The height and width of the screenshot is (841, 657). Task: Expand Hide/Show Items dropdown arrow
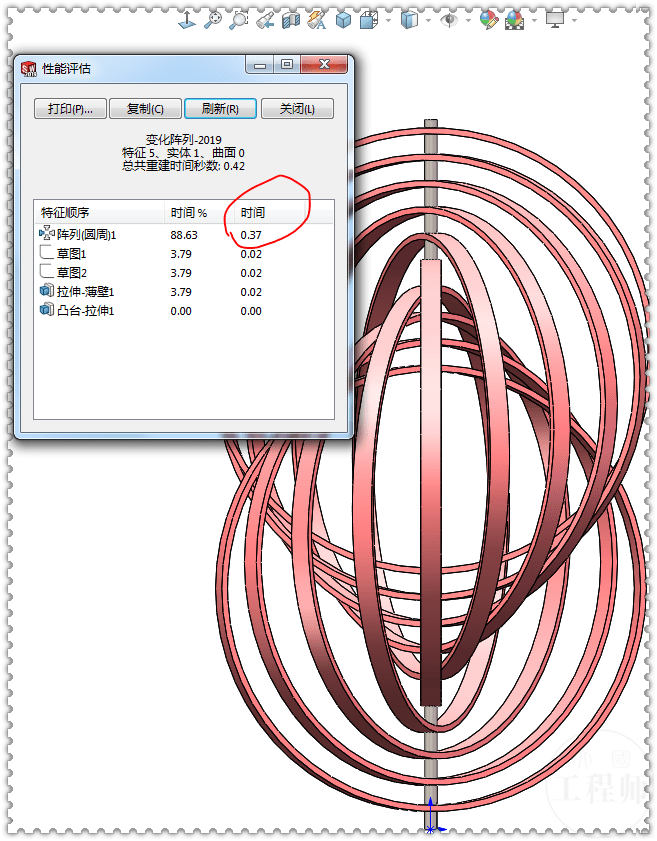[x=468, y=21]
